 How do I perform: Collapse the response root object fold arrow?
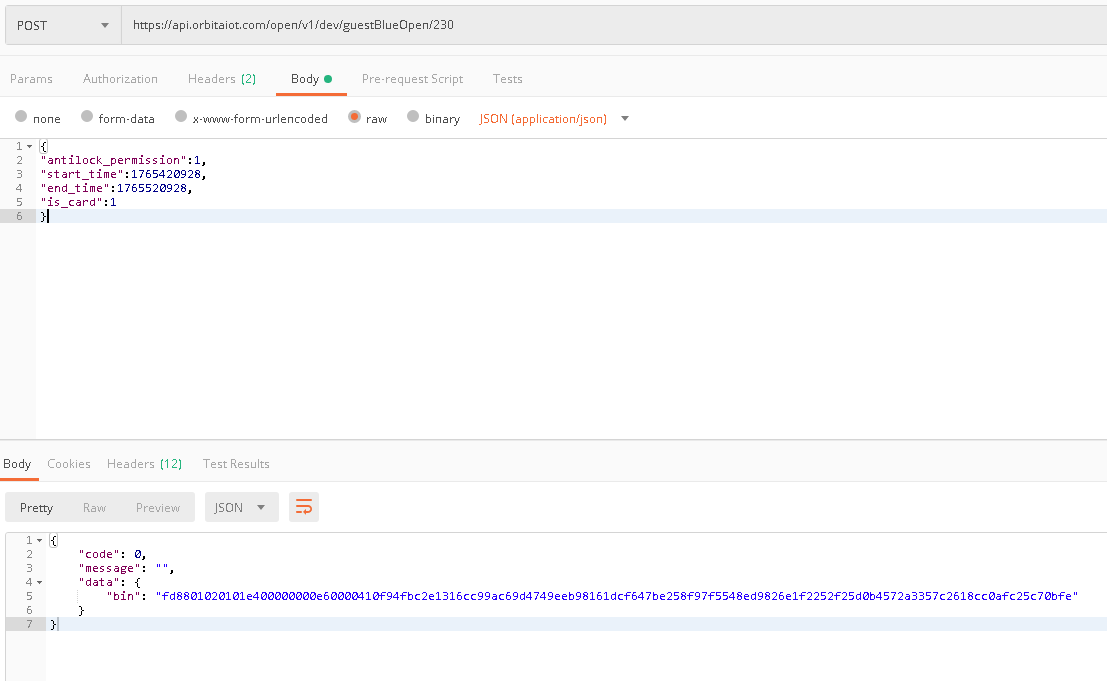click(x=40, y=540)
